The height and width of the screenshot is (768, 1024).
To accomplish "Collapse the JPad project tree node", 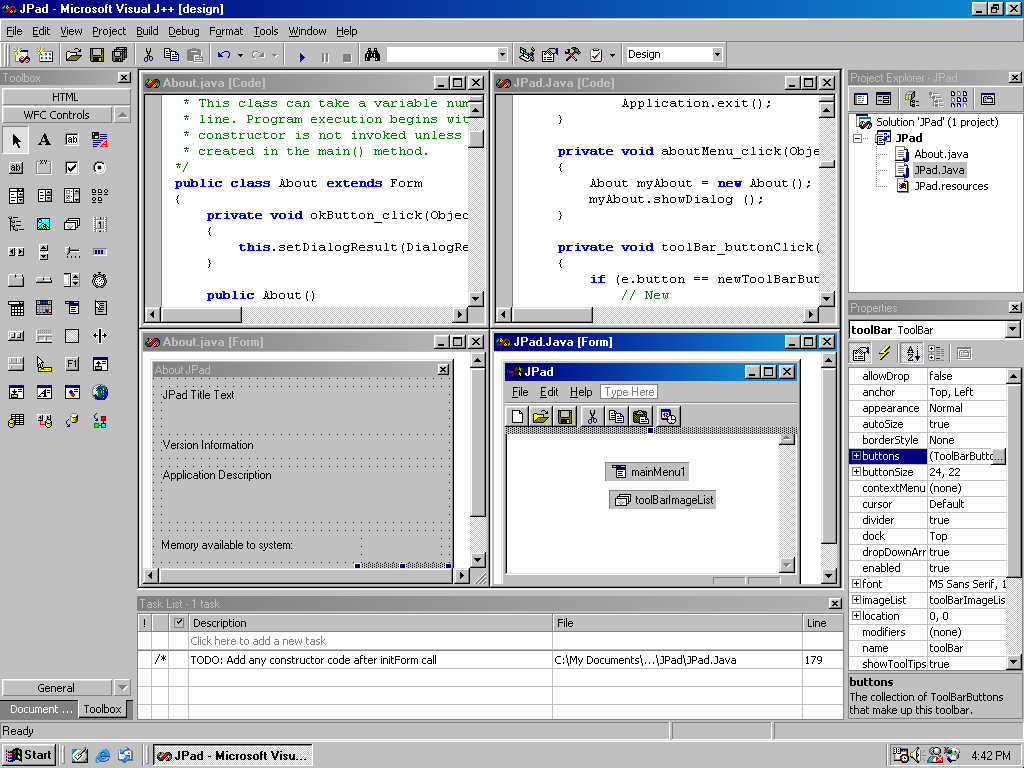I will tap(857, 138).
